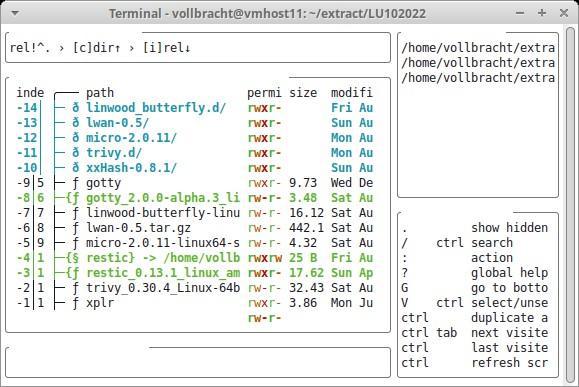Click the 'path' column header
This screenshot has width=579, height=387.
pos(100,93)
